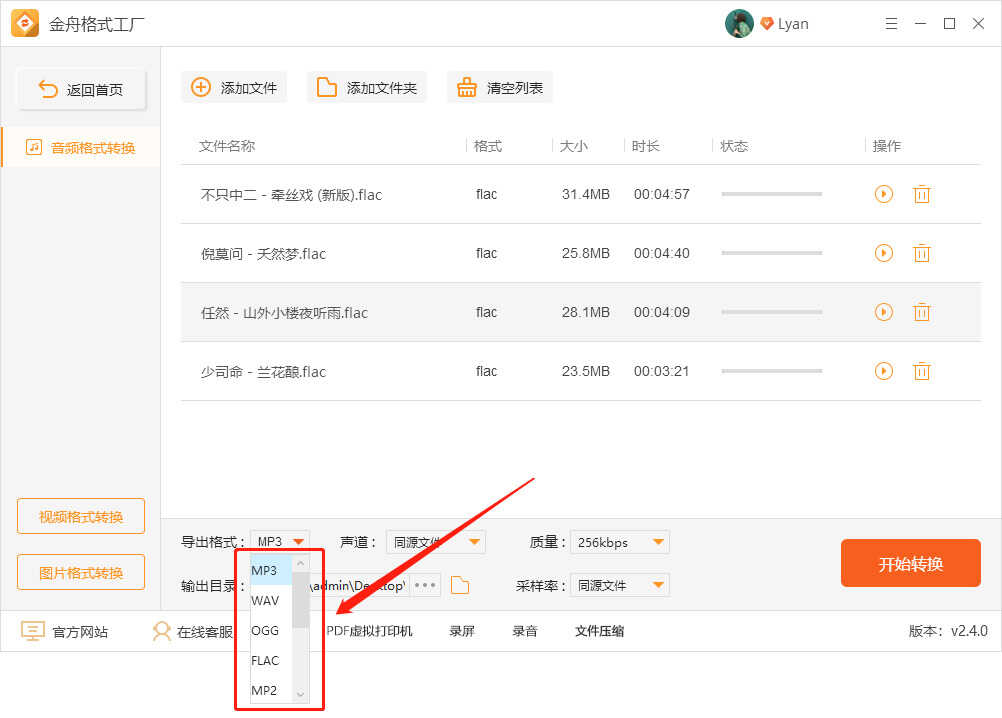Screen dimensions: 1002x718
Task: Expand the 导出格式 MP3 dropdown
Action: click(x=280, y=542)
